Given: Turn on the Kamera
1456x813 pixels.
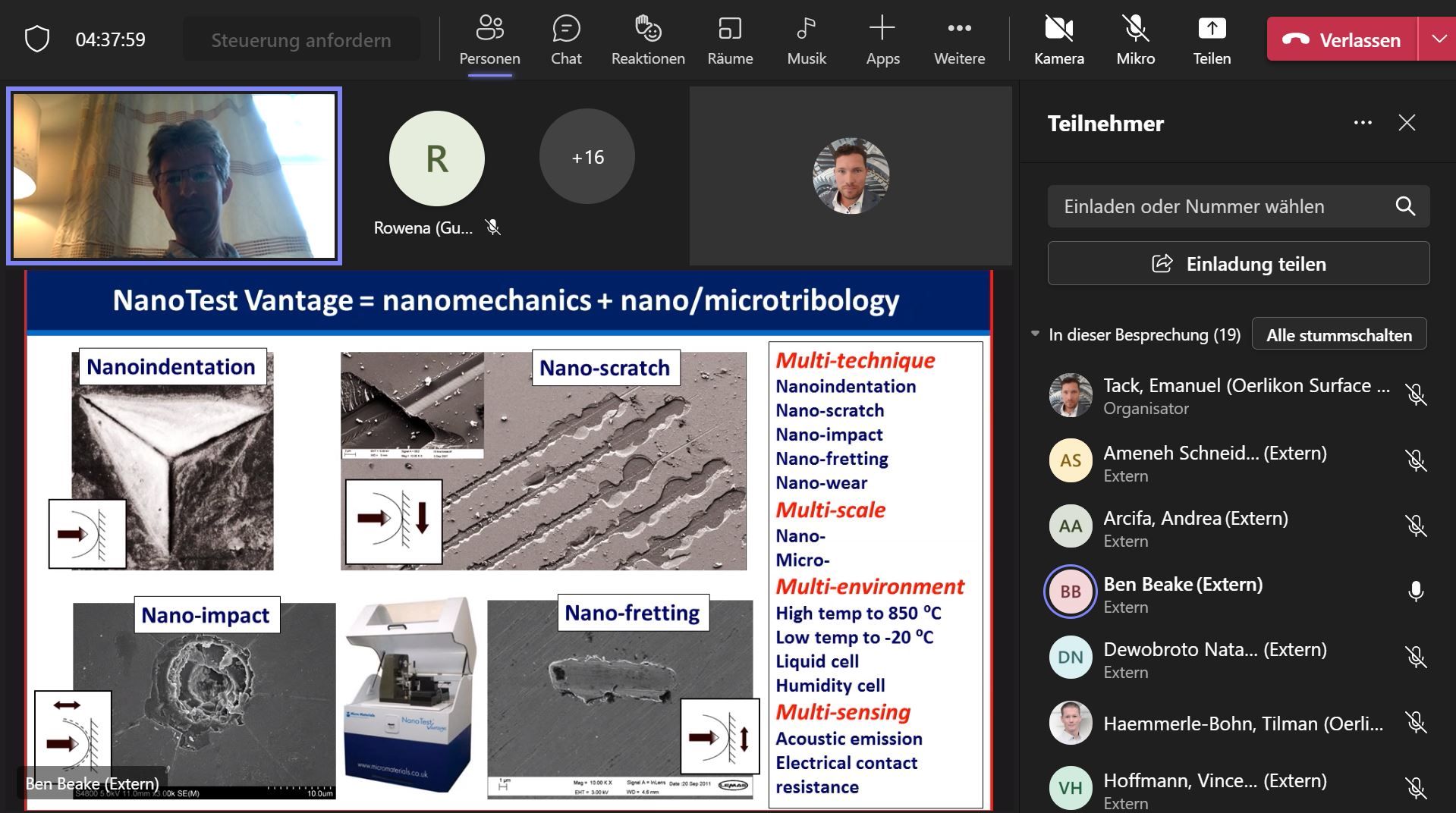Looking at the screenshot, I should [x=1058, y=40].
